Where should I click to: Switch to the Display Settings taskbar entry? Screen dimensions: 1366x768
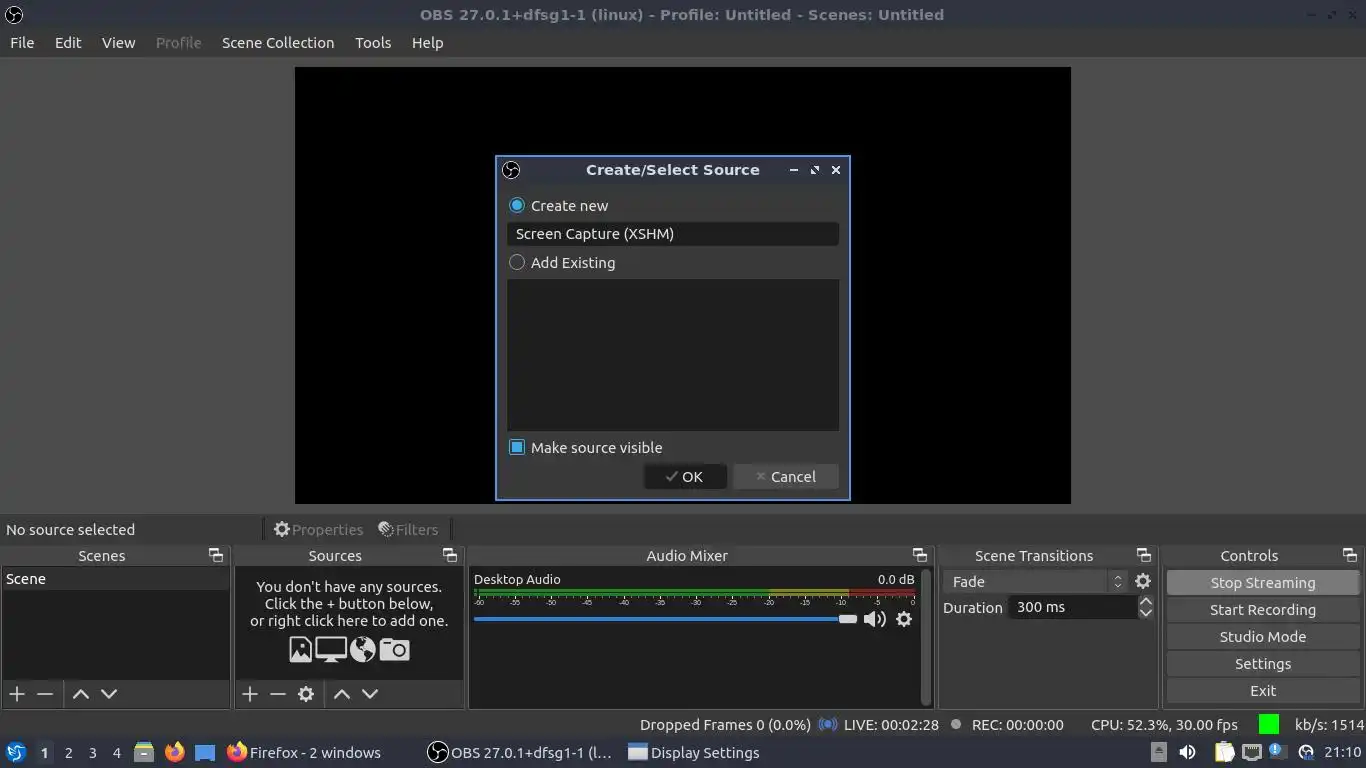(694, 752)
